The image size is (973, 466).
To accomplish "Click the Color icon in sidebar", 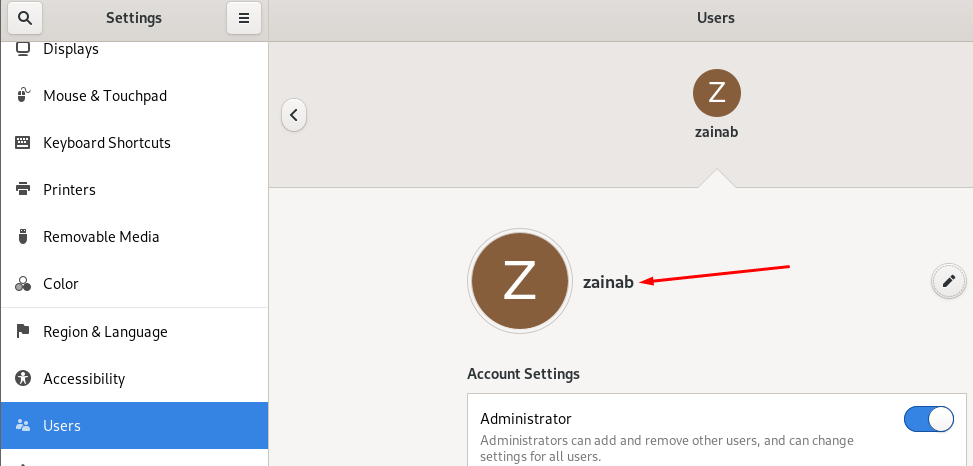I will 23,284.
